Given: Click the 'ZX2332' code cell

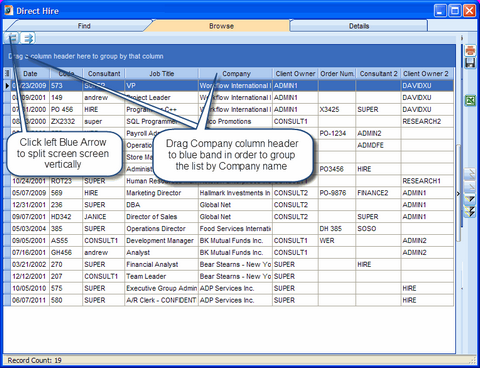Looking at the screenshot, I should pyautogui.click(x=66, y=122).
